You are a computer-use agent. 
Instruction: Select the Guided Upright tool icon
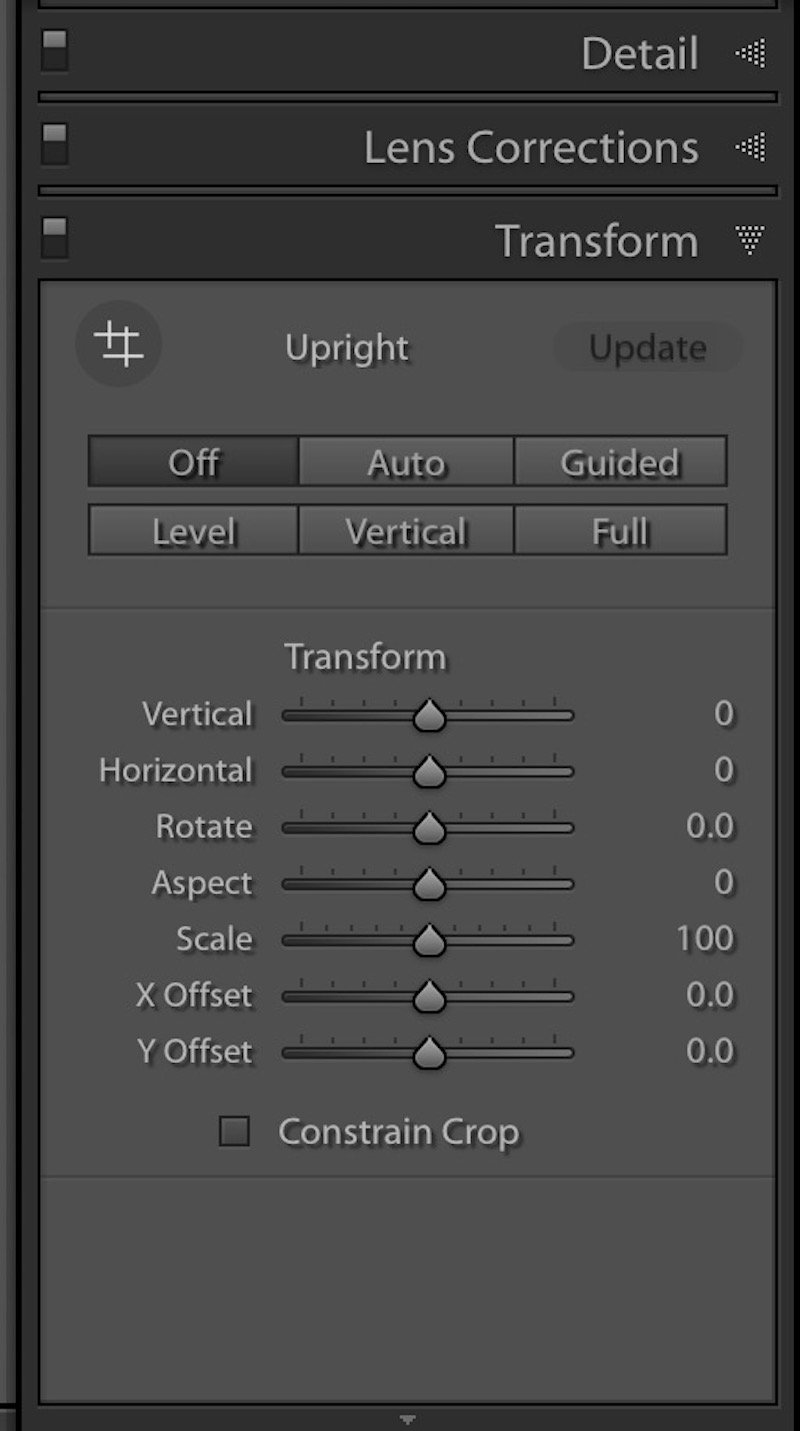[x=119, y=346]
